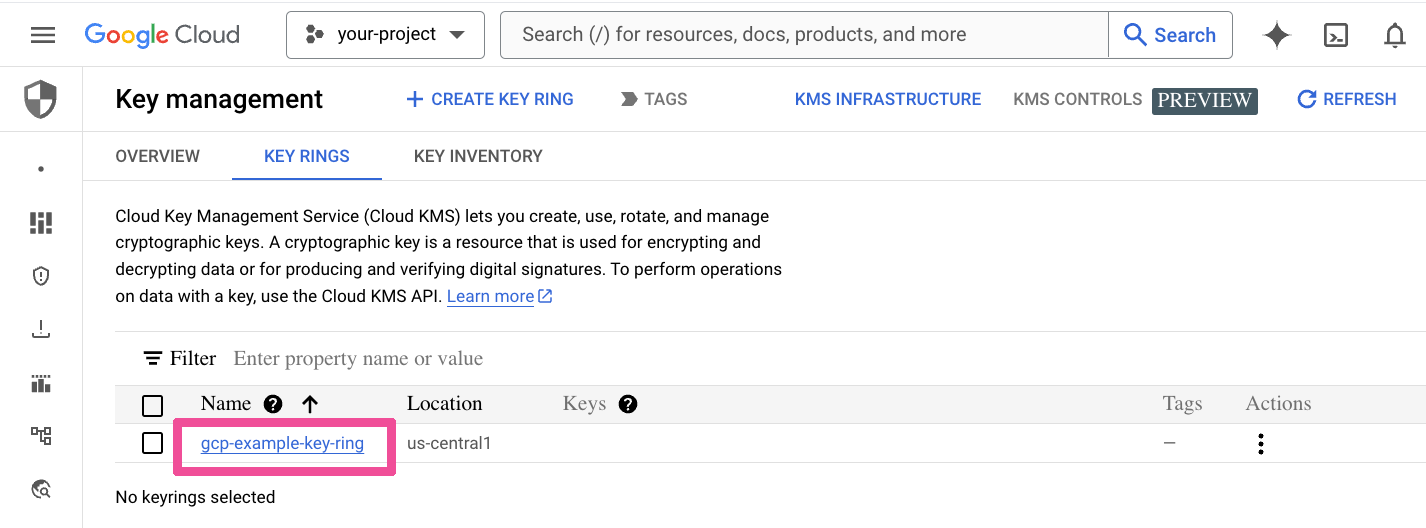Click the Tags column header

coord(1182,404)
